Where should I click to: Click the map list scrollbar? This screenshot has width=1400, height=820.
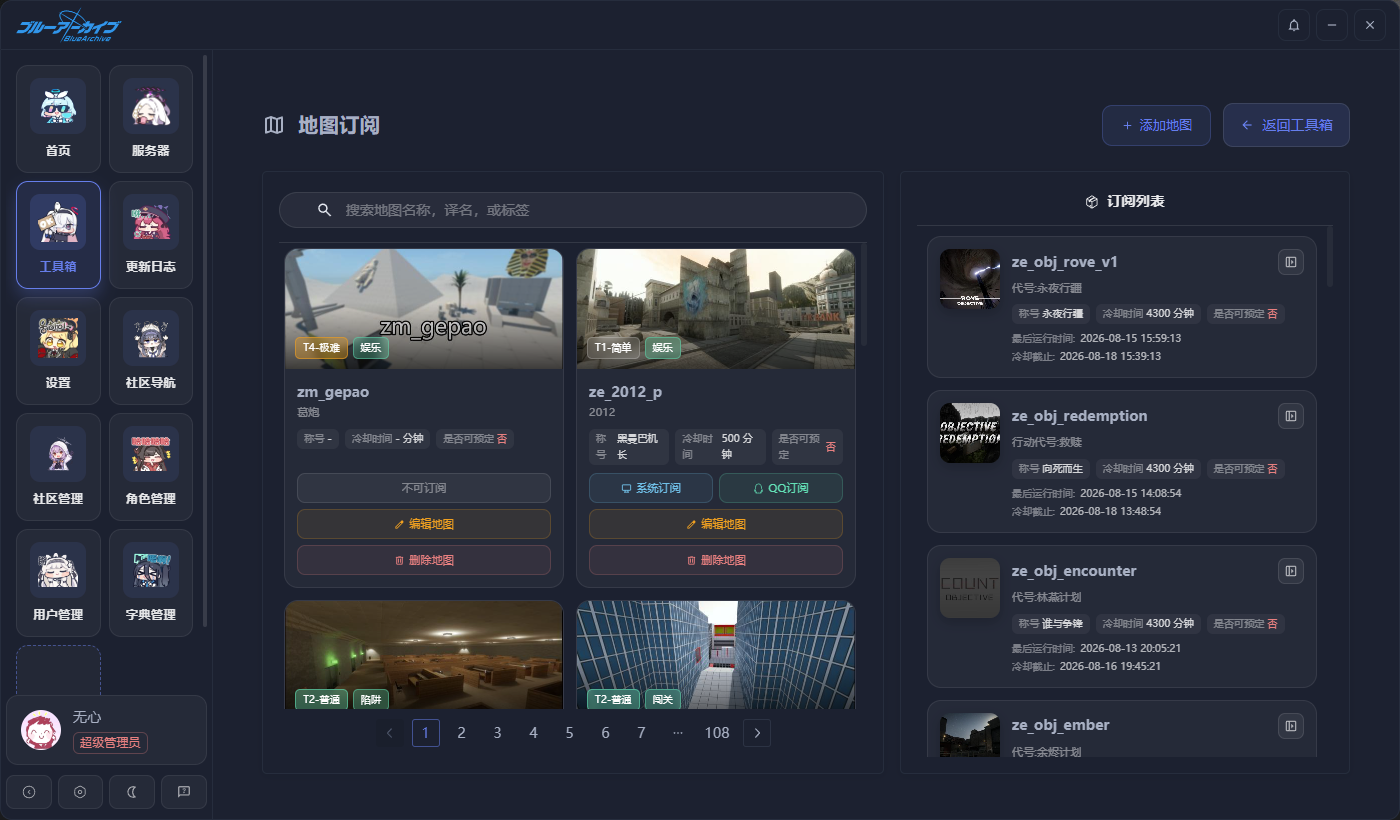pyautogui.click(x=863, y=295)
